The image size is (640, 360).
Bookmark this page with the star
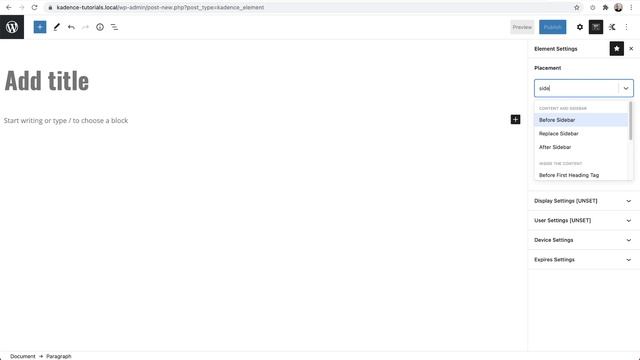coord(577,7)
